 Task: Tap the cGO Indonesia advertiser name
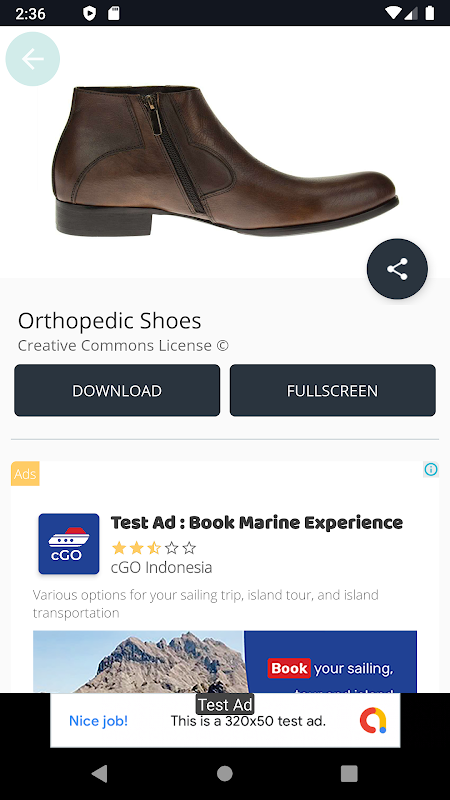tap(161, 567)
